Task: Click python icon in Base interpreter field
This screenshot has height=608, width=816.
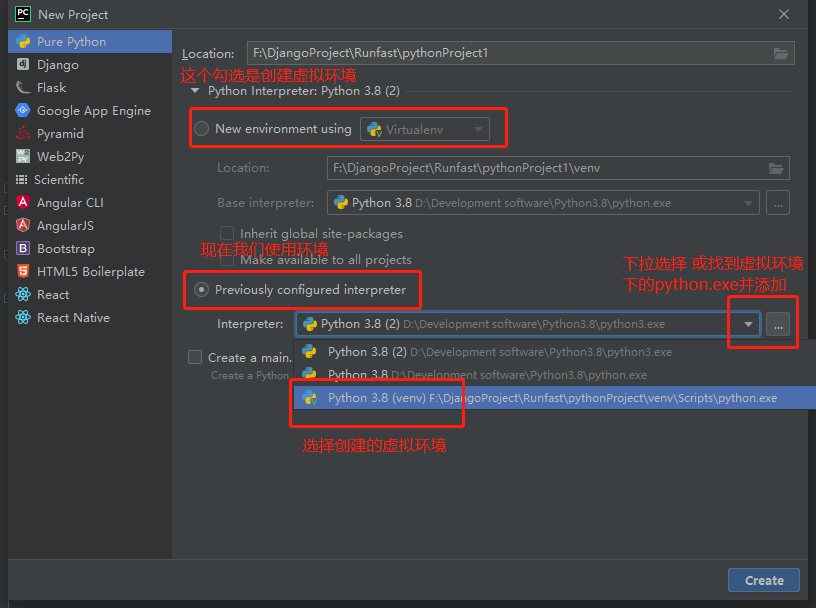Action: (341, 202)
